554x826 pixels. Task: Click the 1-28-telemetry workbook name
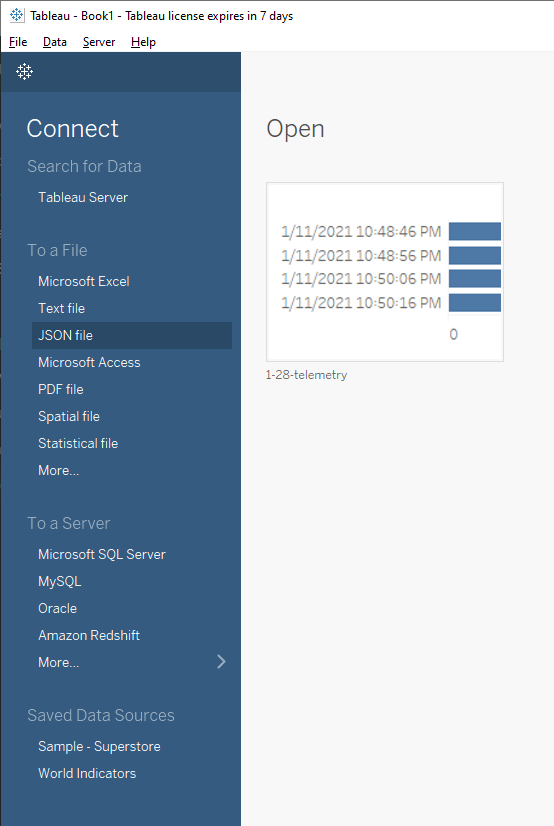pos(306,375)
